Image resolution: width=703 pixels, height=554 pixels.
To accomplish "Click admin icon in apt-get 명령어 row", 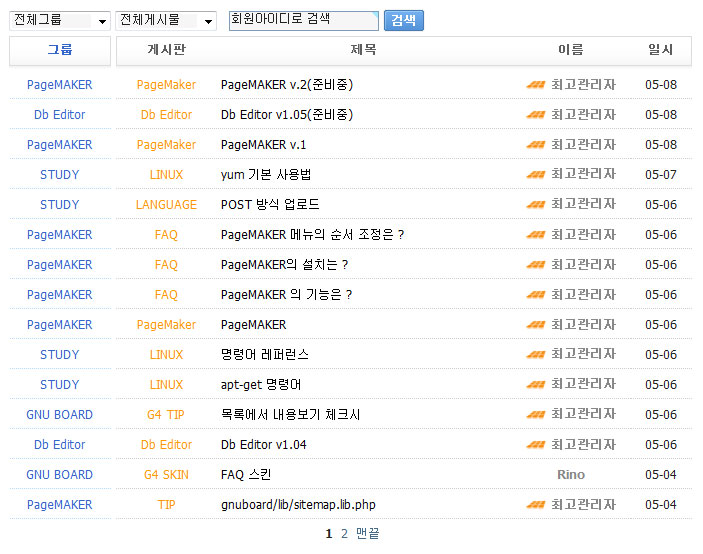I will click(535, 385).
